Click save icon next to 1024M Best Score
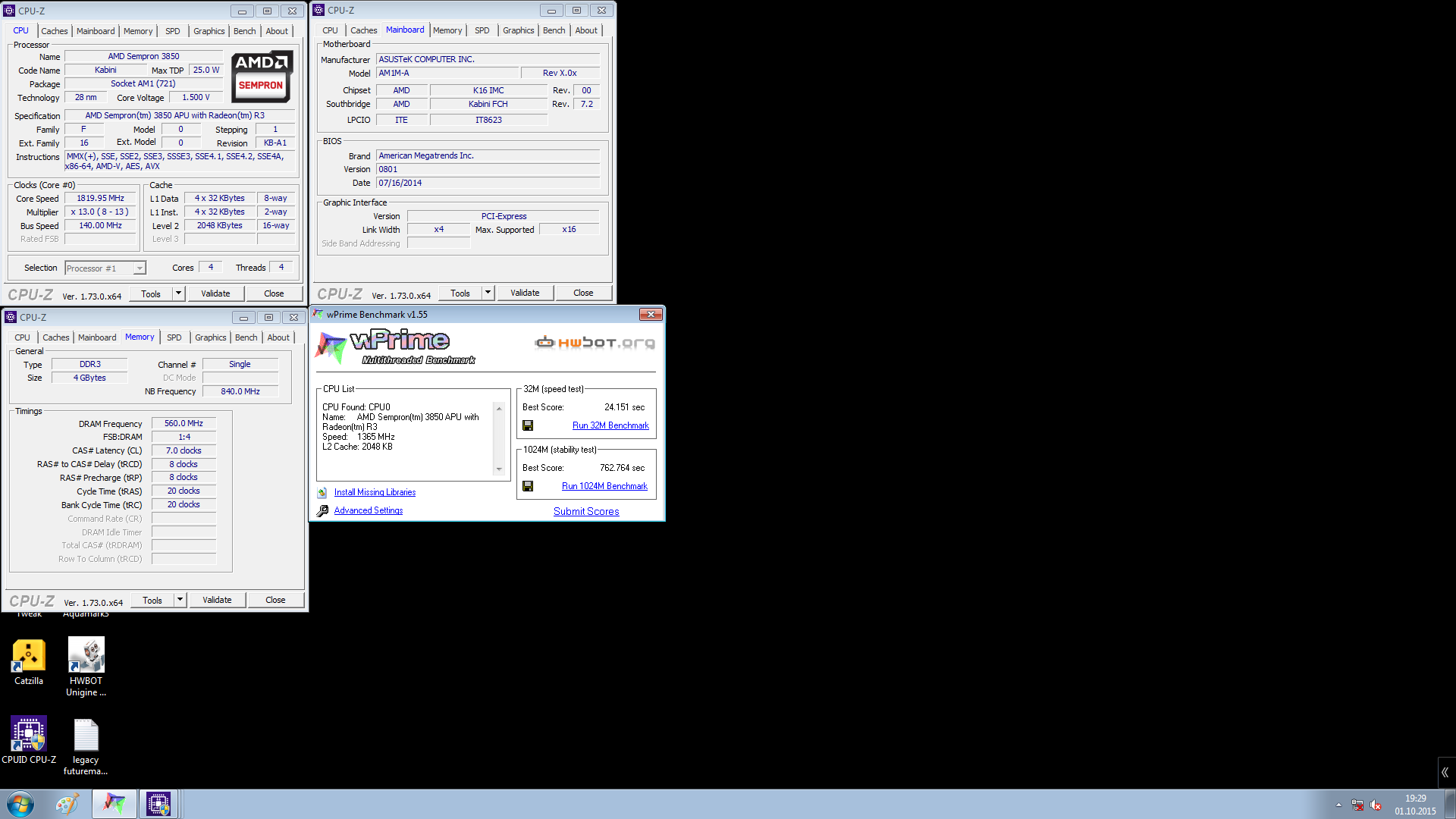 click(x=528, y=486)
